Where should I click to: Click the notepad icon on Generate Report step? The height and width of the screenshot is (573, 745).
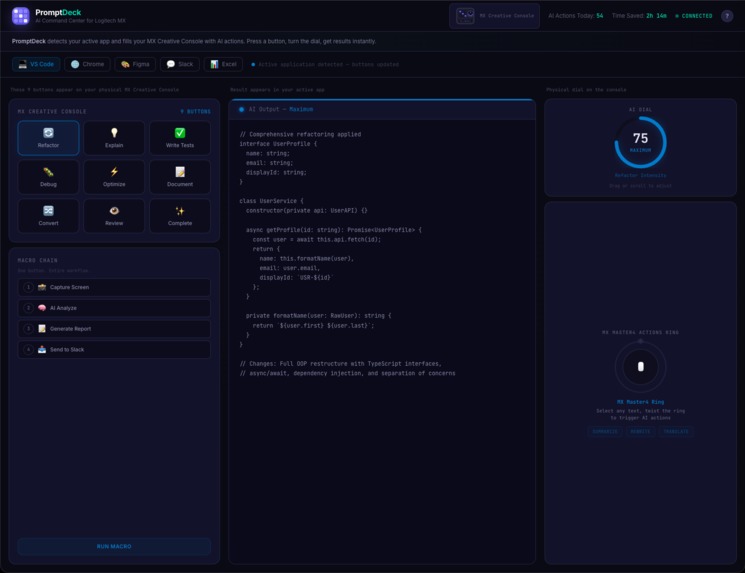[42, 329]
